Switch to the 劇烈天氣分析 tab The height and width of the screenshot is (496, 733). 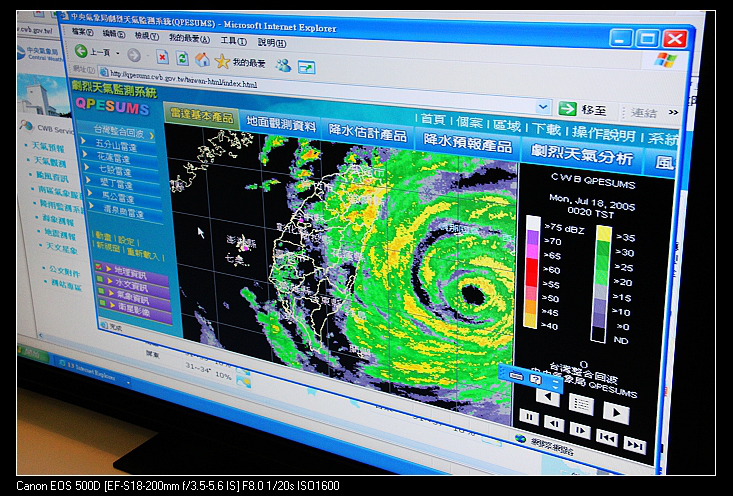pos(582,154)
